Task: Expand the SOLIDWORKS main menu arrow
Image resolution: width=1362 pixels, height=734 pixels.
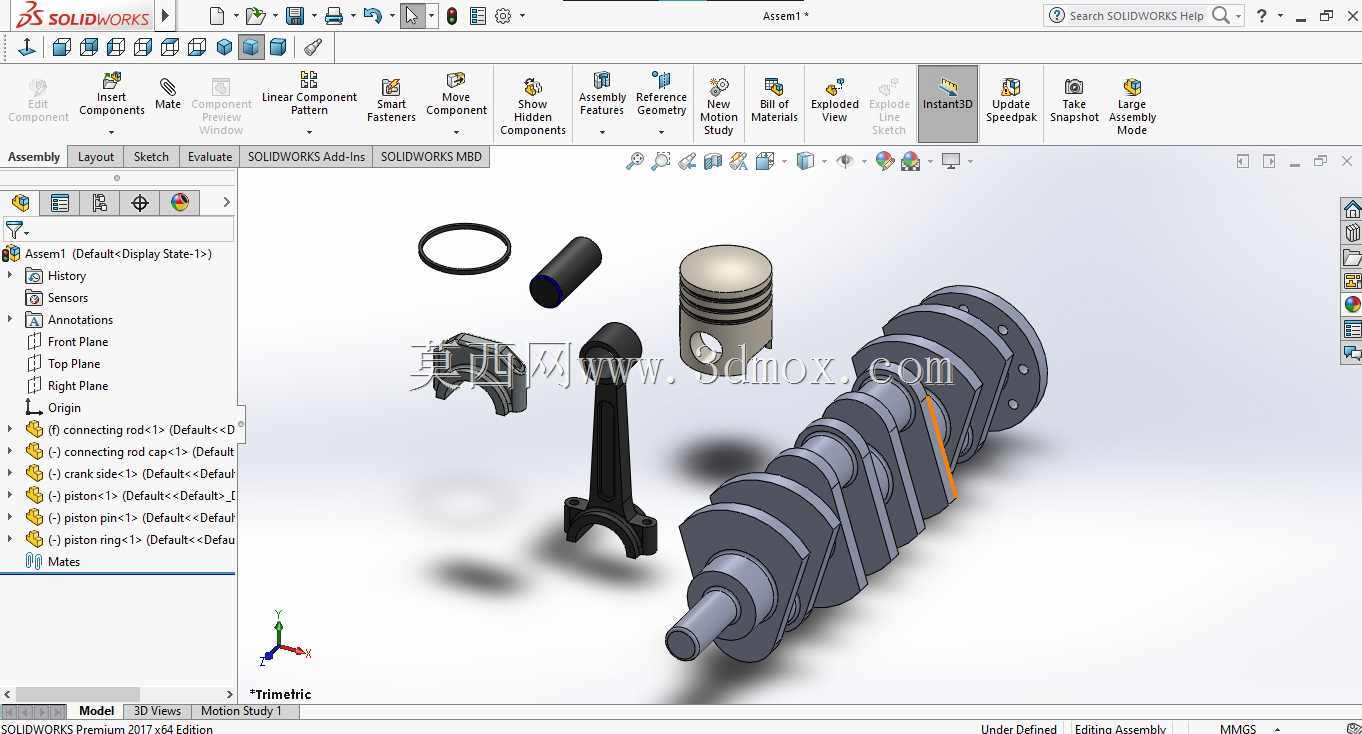Action: [x=166, y=16]
